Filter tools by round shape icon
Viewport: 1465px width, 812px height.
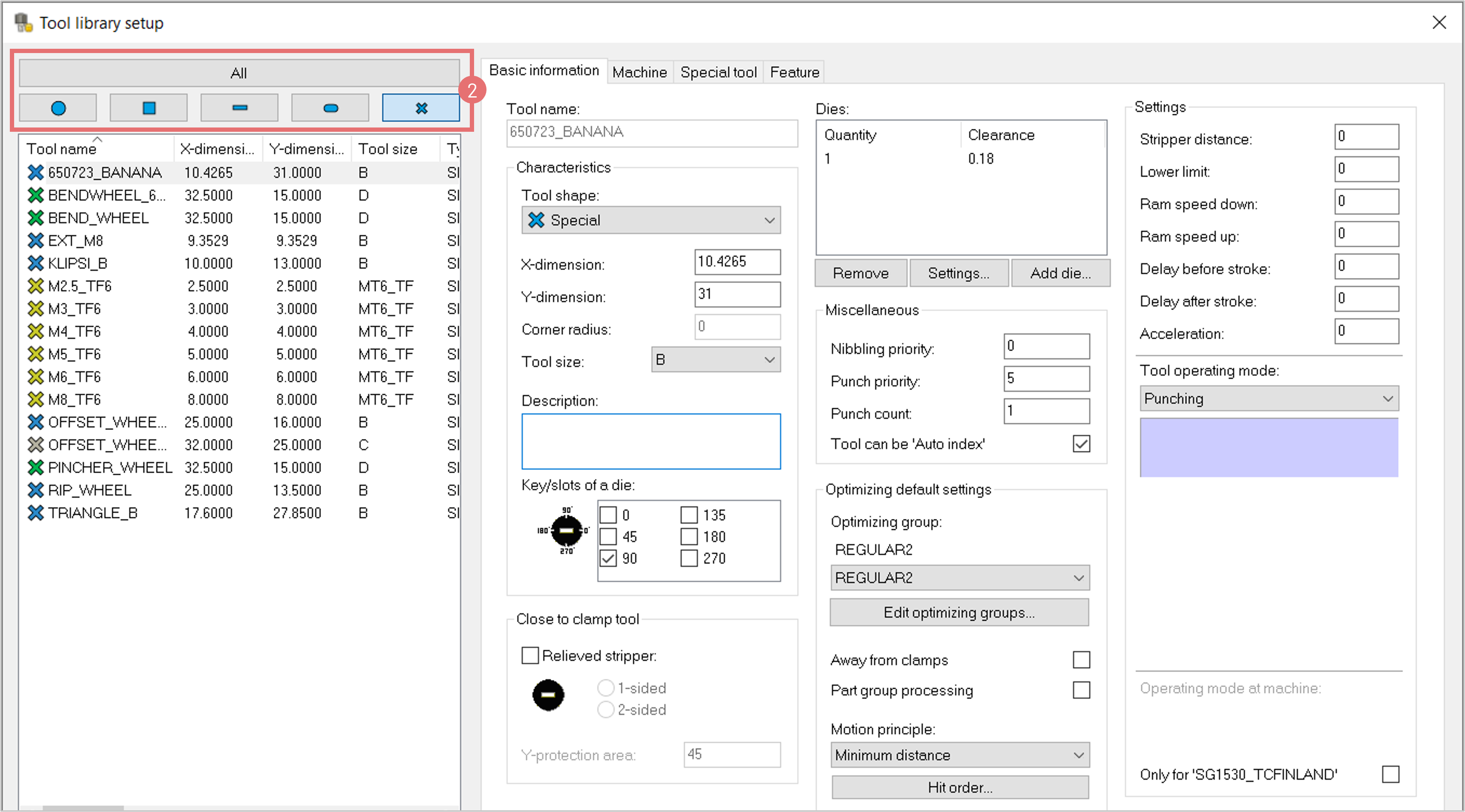[58, 108]
